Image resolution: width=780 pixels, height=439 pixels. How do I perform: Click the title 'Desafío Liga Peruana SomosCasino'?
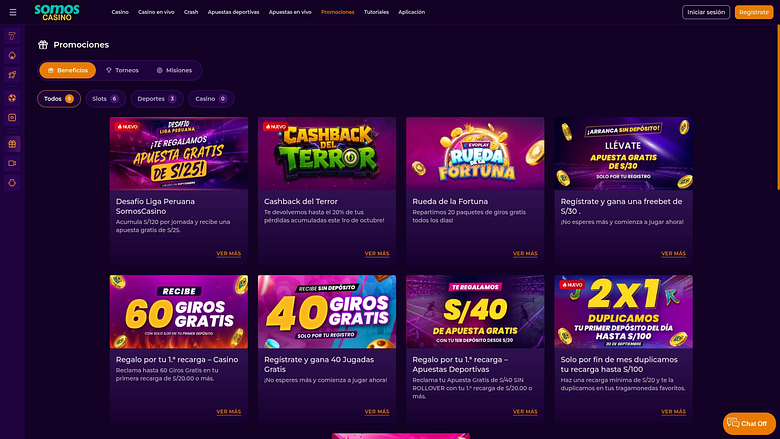point(155,206)
